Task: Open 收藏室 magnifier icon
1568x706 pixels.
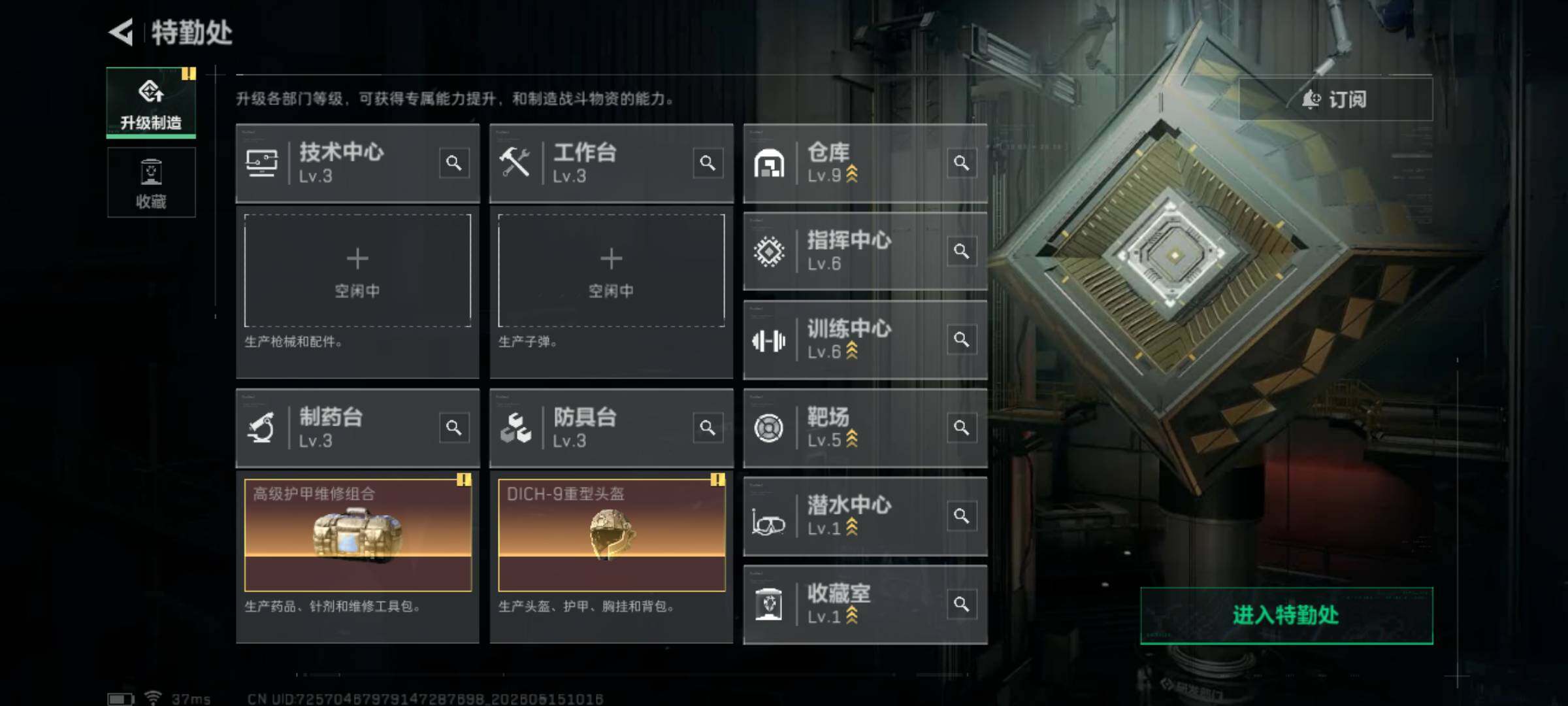Action: click(x=962, y=604)
